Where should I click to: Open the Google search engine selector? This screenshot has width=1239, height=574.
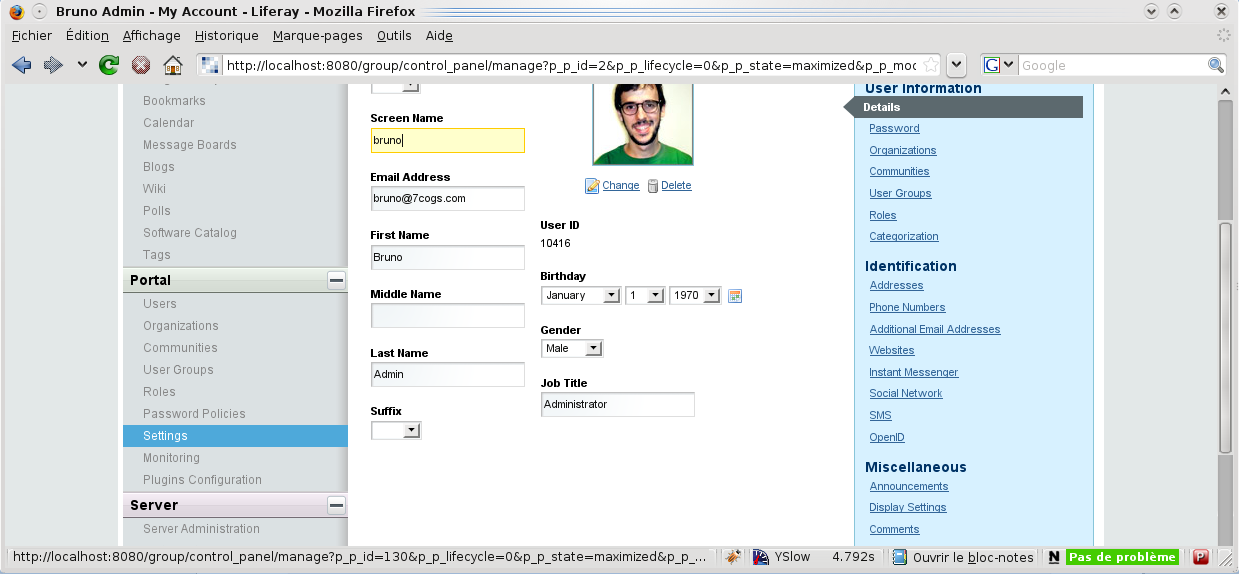(999, 65)
